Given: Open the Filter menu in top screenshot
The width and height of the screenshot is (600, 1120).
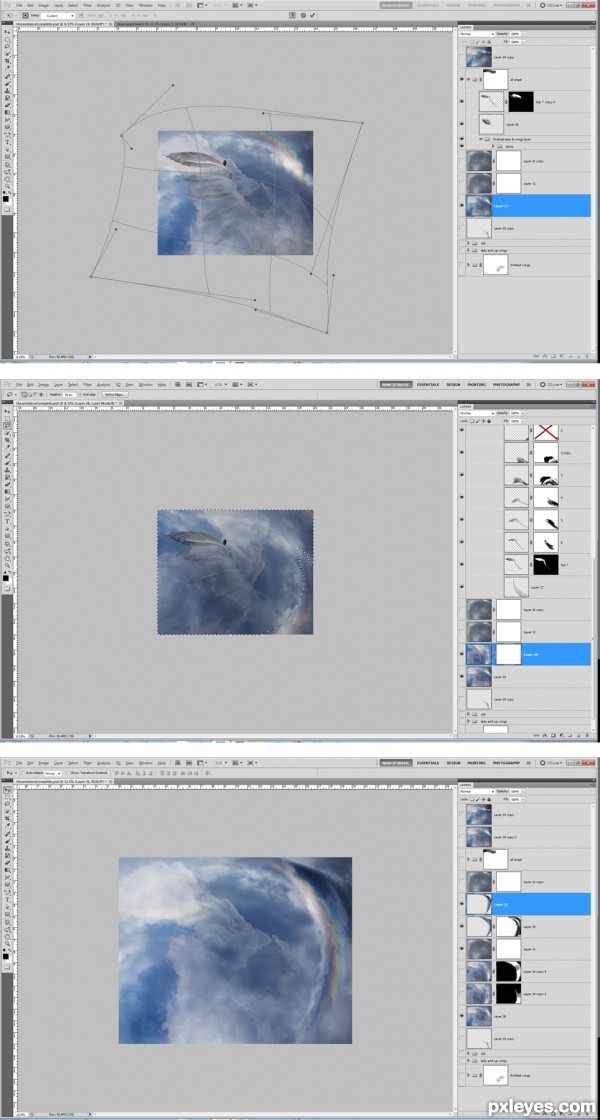Looking at the screenshot, I should [87, 5].
